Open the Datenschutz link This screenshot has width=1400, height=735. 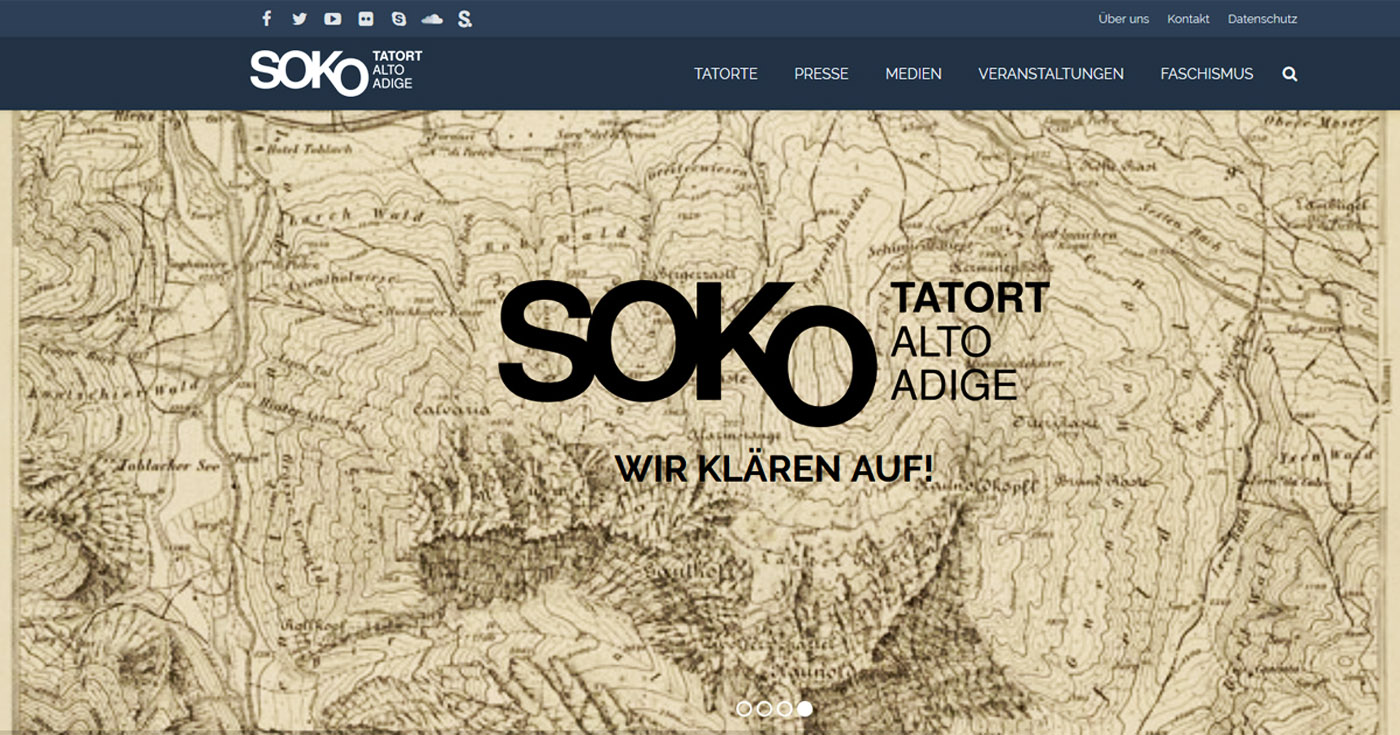1263,19
